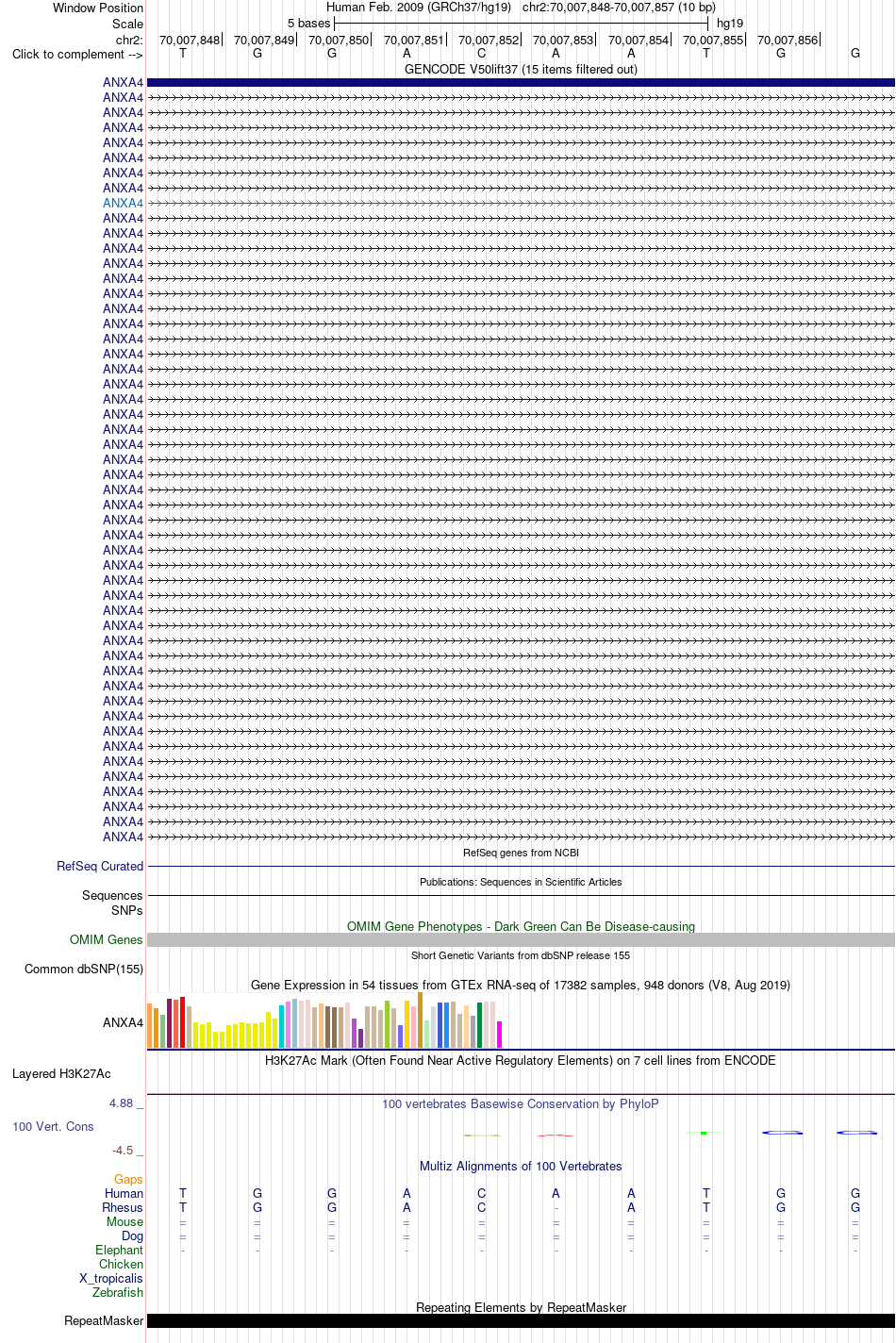Click the 'Dog' alignment row label
The height and width of the screenshot is (1343, 896).
[x=132, y=1235]
